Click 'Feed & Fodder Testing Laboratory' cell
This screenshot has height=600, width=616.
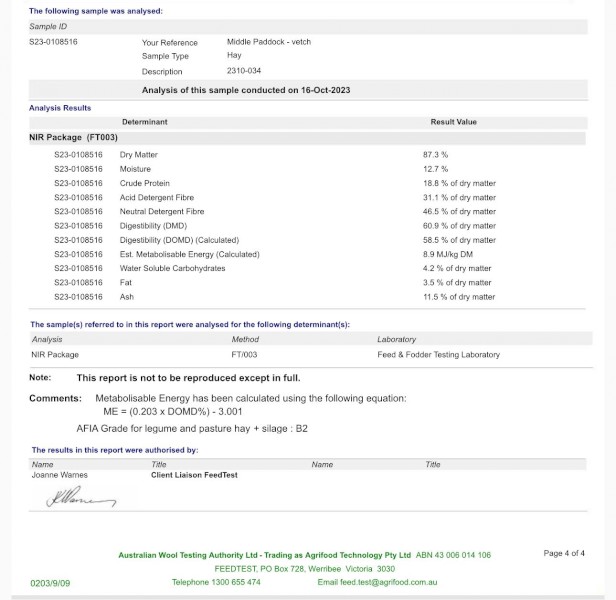pos(438,354)
